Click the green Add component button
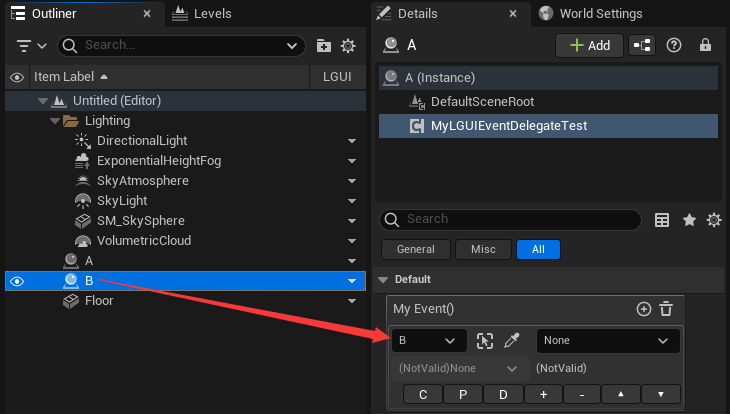Image resolution: width=730 pixels, height=414 pixels. click(x=589, y=45)
